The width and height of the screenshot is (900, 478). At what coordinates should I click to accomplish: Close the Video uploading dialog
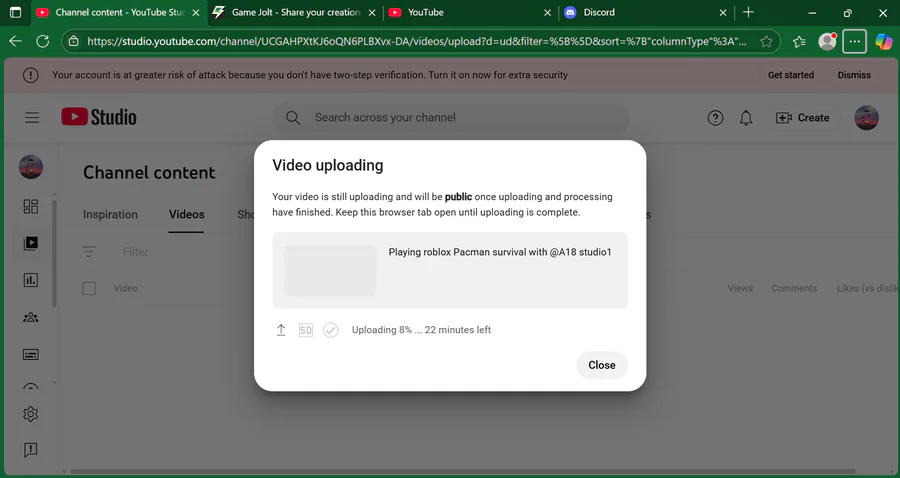tap(602, 365)
